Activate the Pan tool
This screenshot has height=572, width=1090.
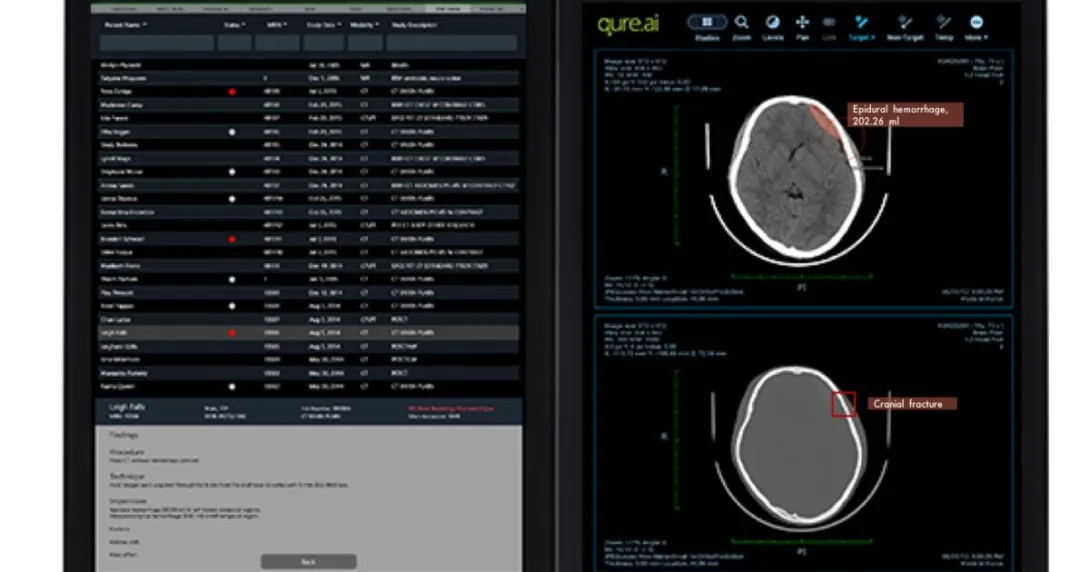coord(802,22)
